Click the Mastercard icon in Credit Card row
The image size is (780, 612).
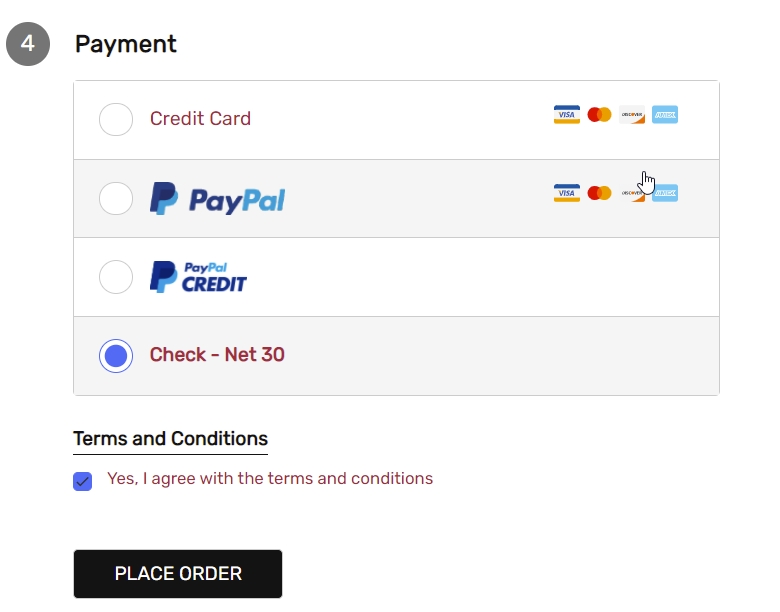599,115
